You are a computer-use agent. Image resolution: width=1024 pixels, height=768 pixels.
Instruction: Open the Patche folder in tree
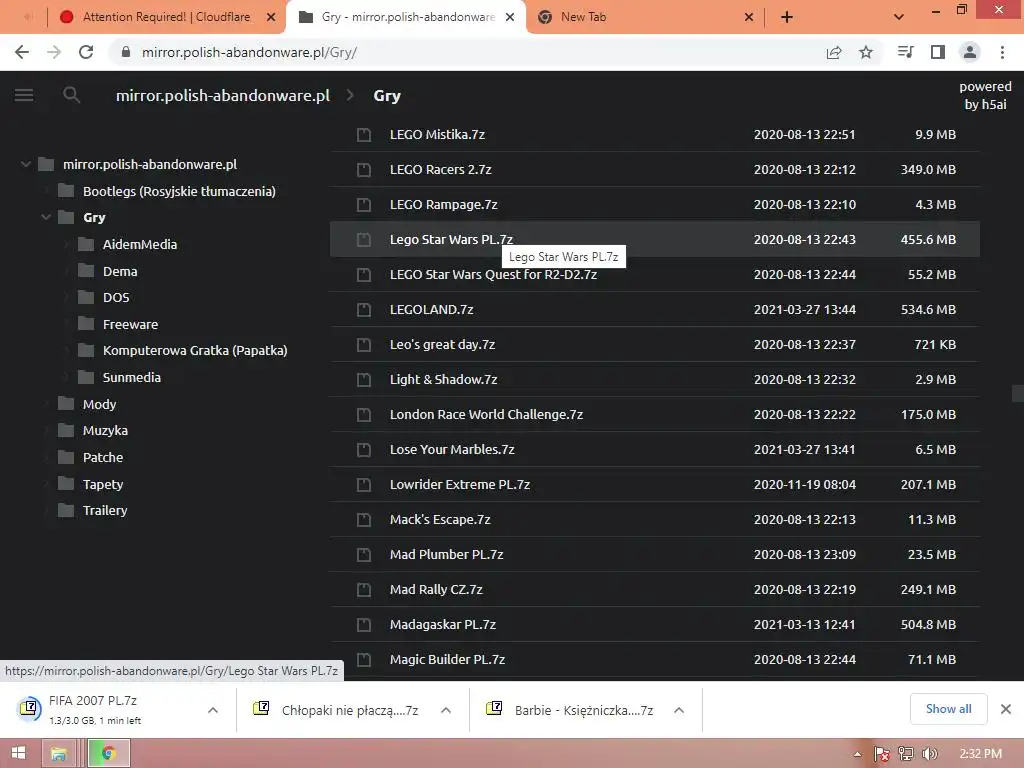(103, 457)
